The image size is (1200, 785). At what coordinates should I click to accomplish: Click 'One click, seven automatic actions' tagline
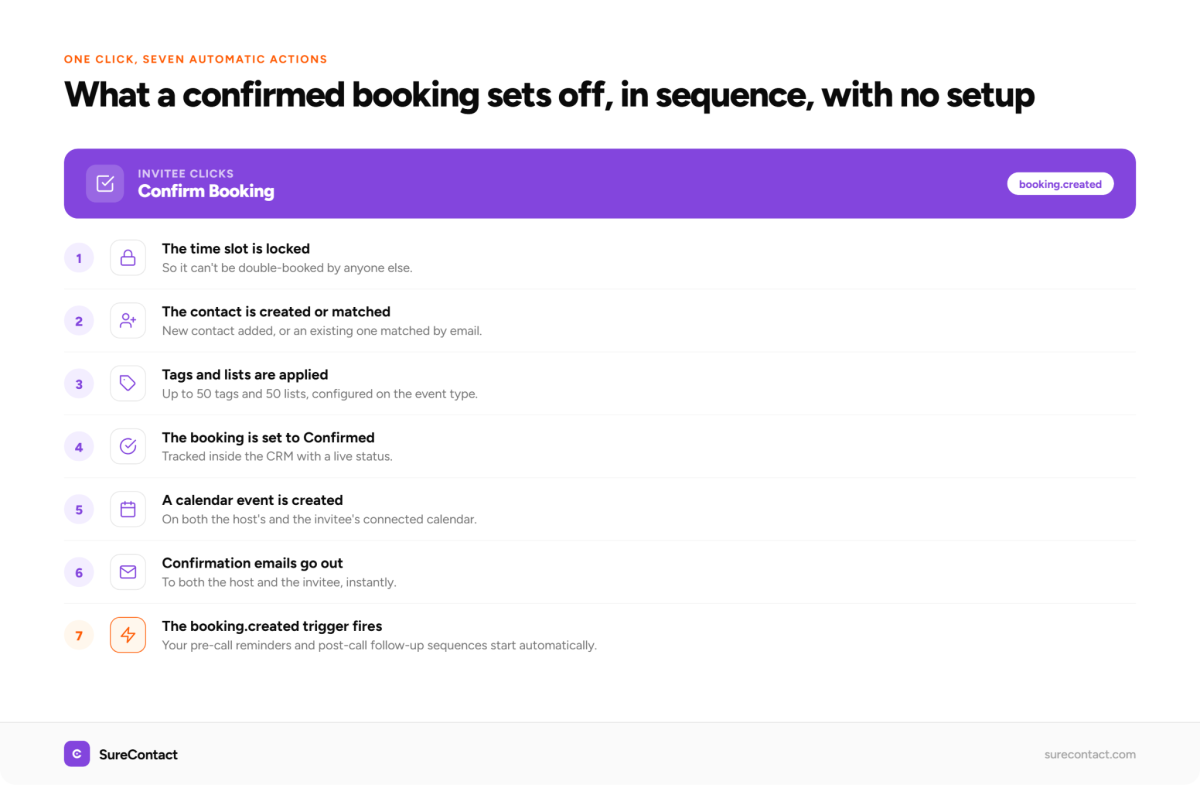[x=195, y=59]
